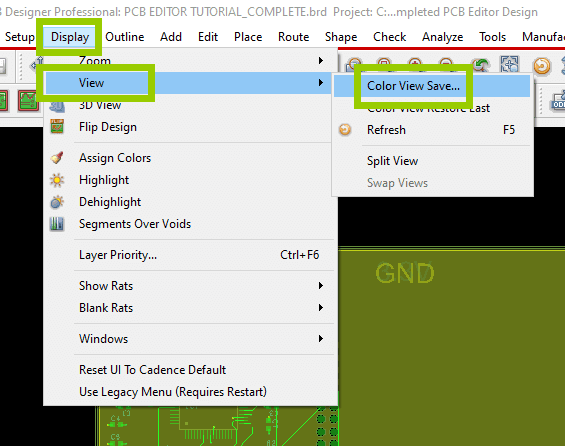
Task: Click the GND shape on the board
Action: [x=405, y=273]
